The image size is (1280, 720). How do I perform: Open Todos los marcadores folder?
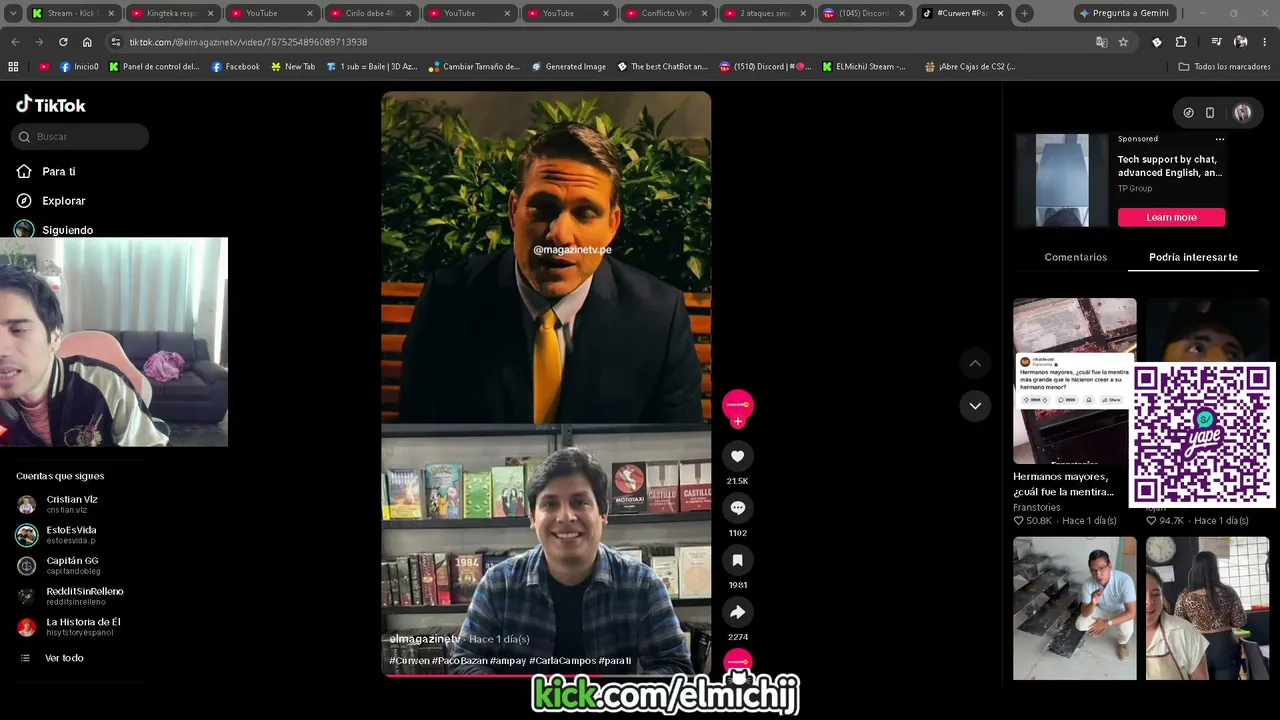(x=1225, y=67)
